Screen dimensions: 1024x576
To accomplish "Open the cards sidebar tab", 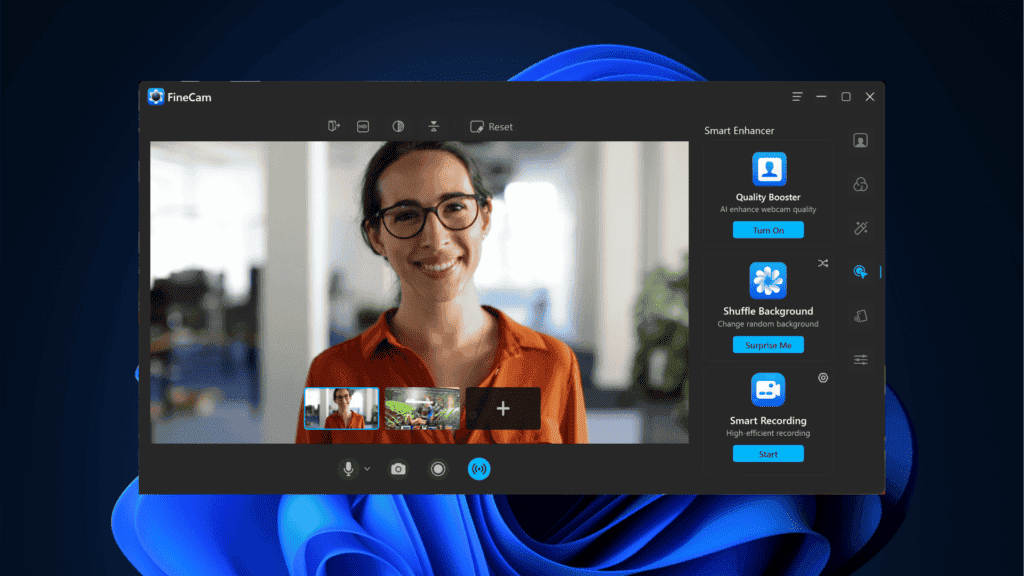I will tap(861, 316).
